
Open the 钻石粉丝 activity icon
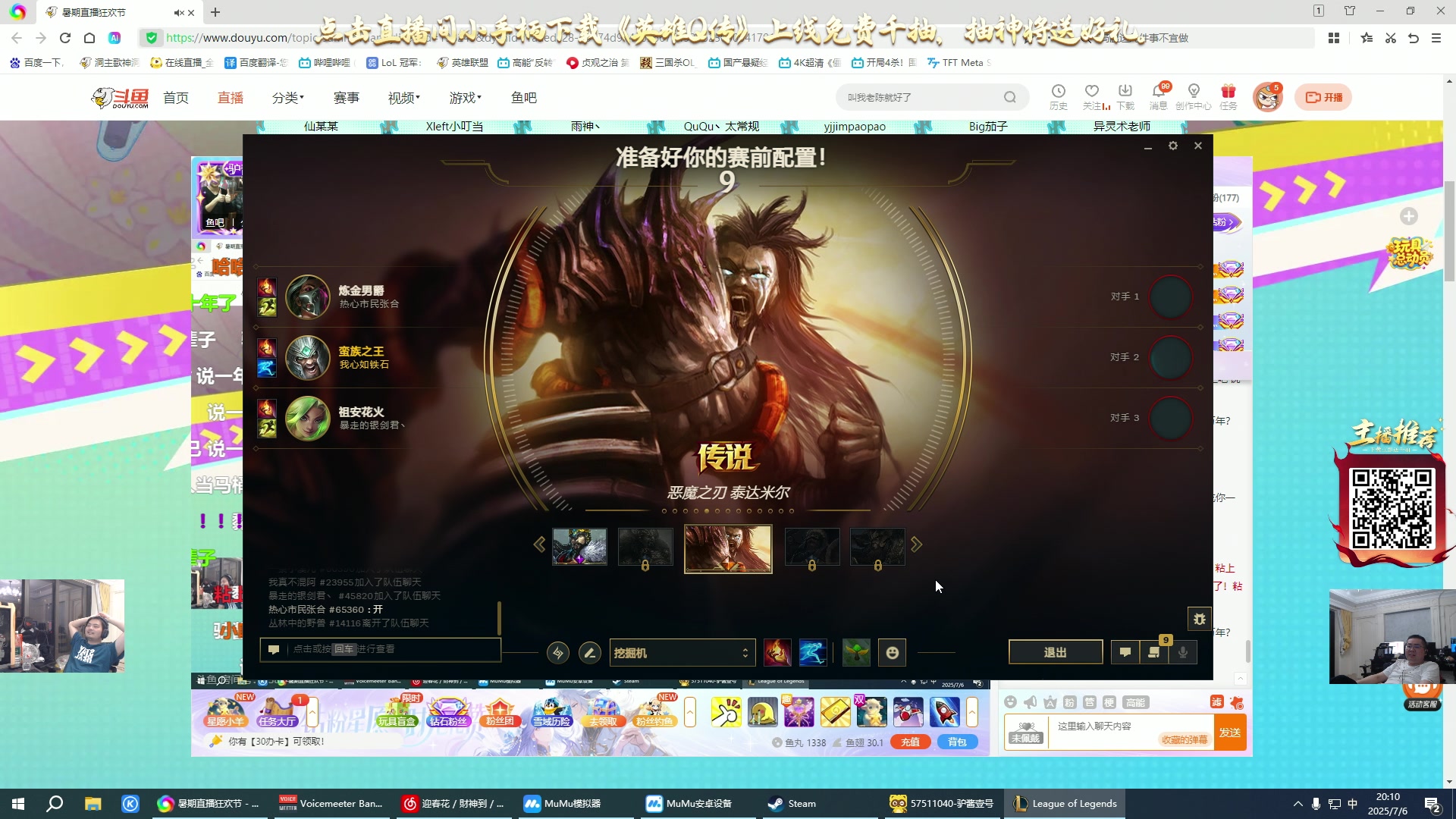tap(449, 712)
